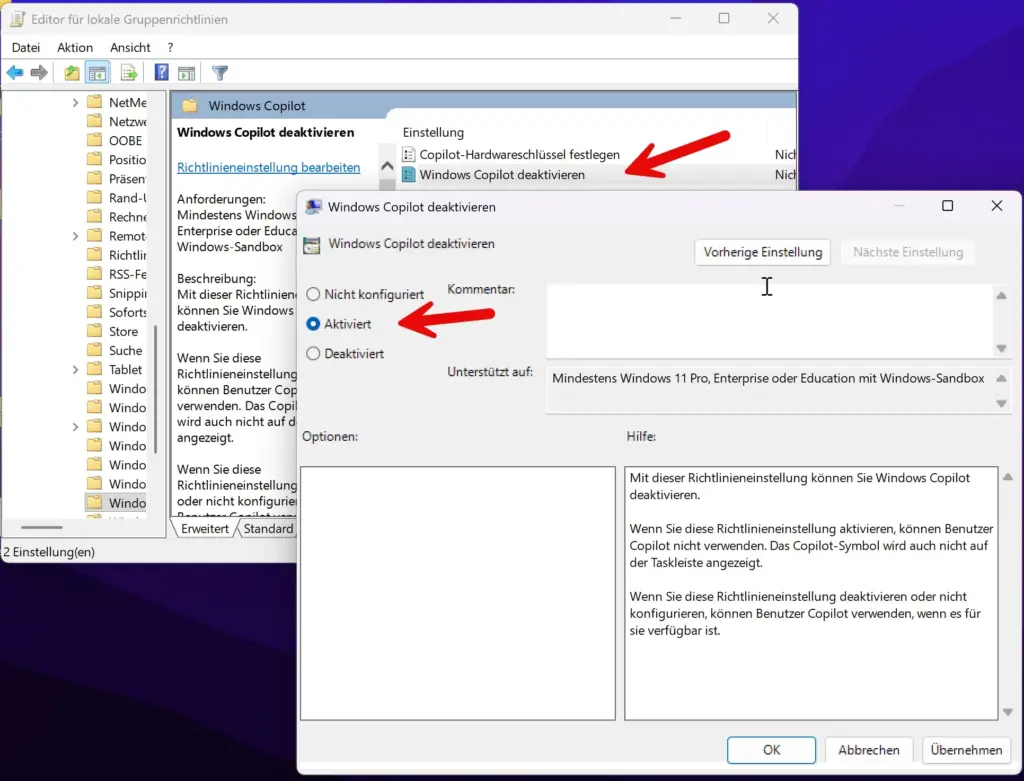Screen dimensions: 1024x781
Task: Open the Help toolbar icon
Action: tap(161, 72)
